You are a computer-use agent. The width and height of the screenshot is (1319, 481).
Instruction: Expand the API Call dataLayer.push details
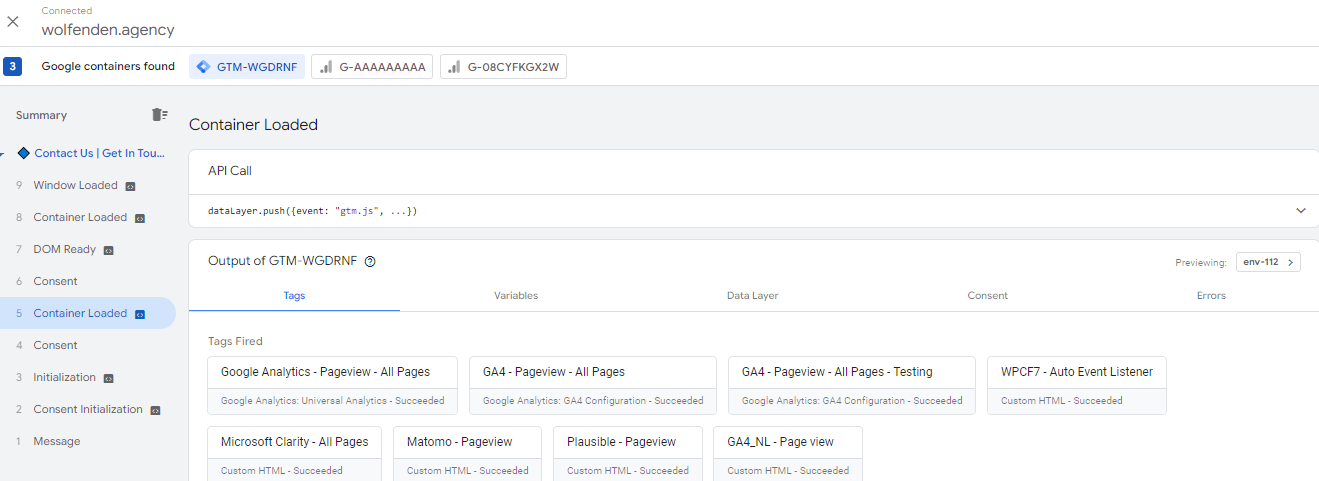click(1300, 211)
